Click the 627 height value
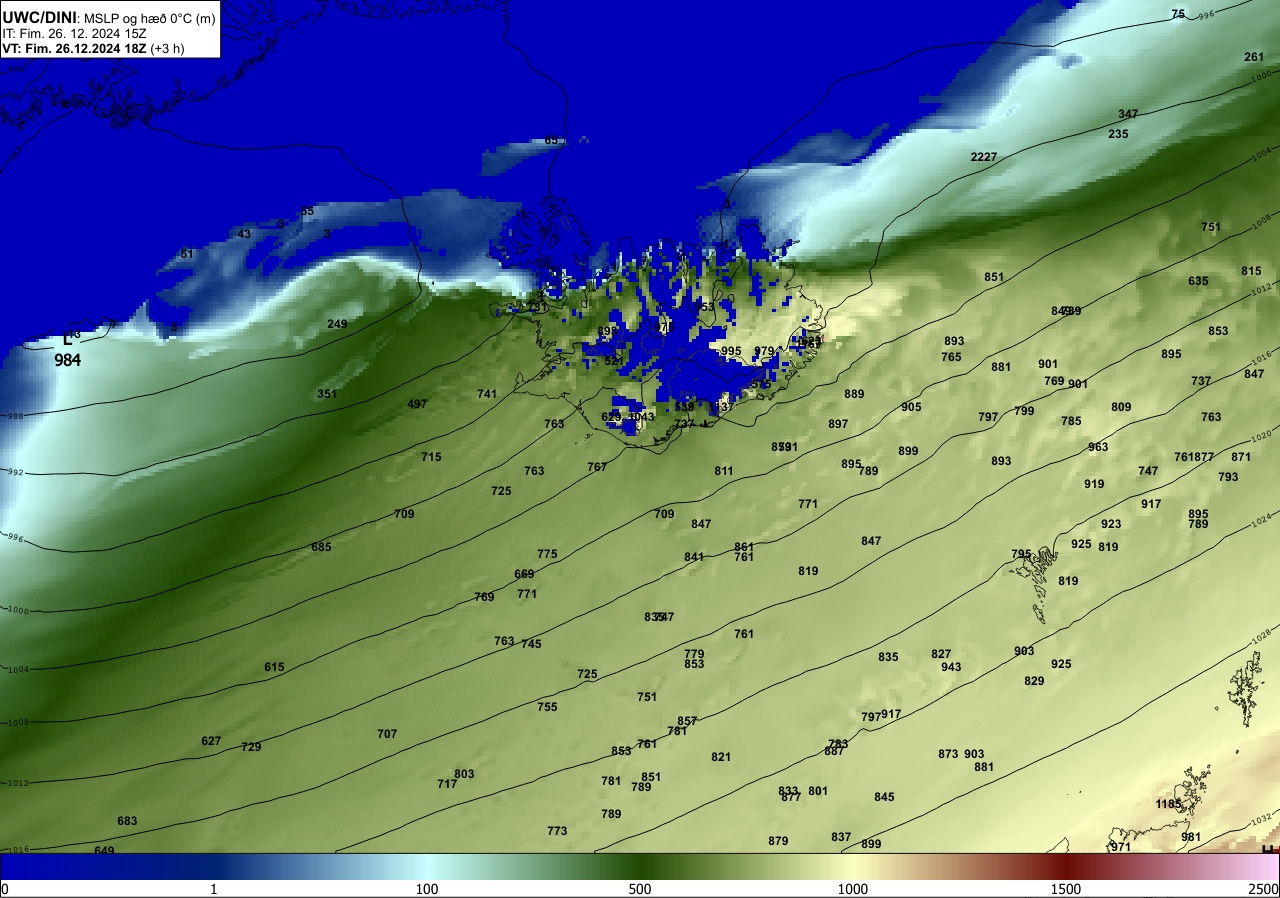This screenshot has height=898, width=1280. coord(211,741)
